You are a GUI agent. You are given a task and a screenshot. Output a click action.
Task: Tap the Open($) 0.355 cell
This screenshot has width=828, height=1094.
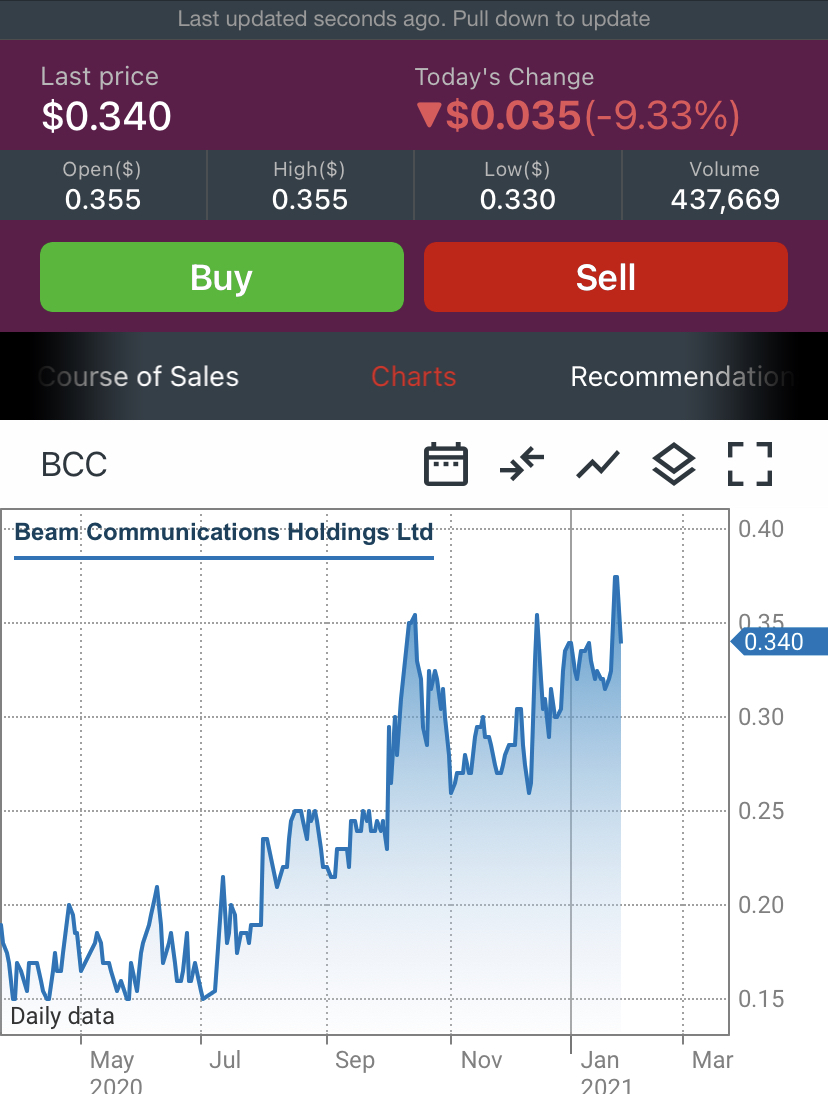point(103,186)
